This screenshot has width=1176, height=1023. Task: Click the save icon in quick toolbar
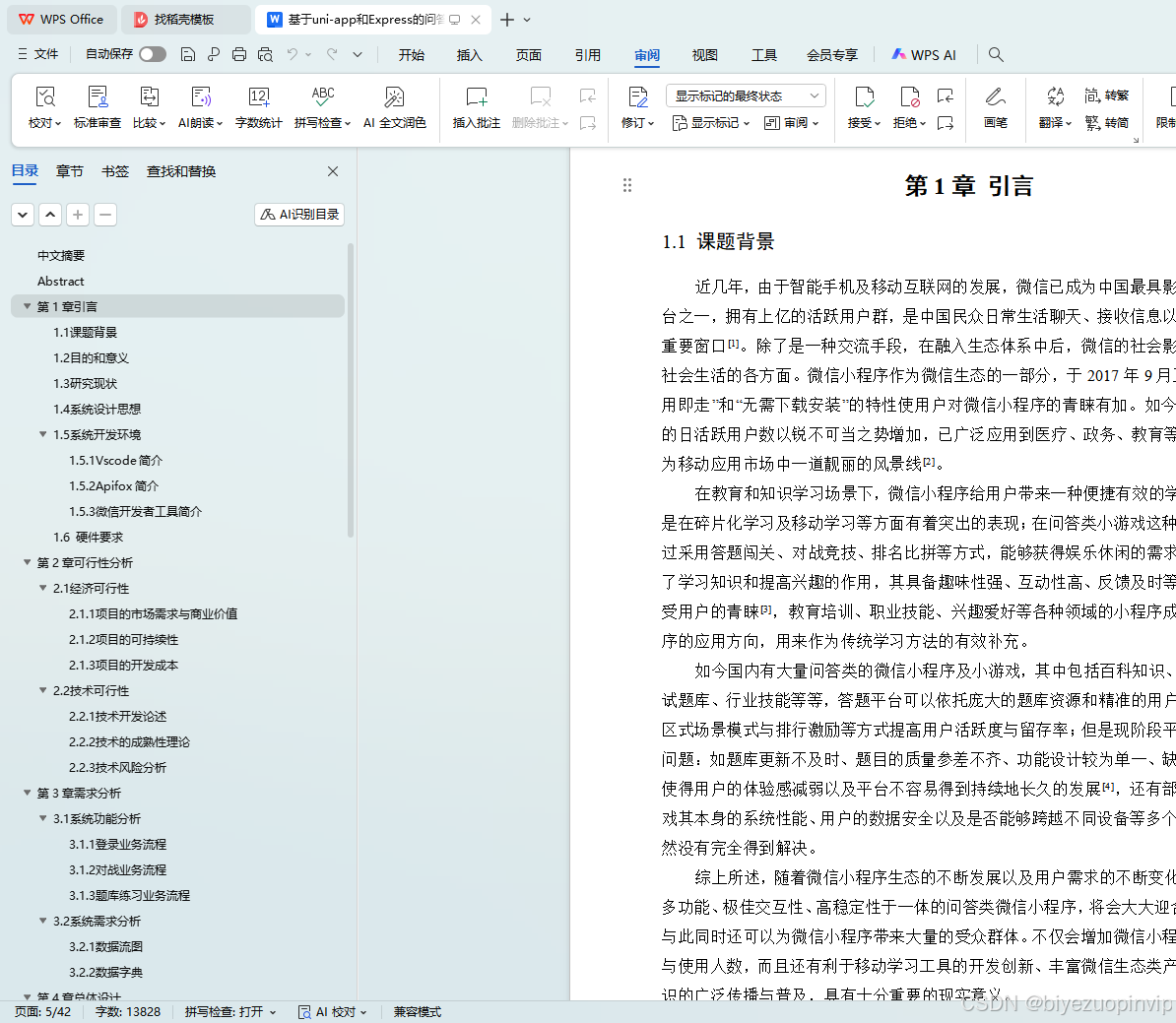188,54
